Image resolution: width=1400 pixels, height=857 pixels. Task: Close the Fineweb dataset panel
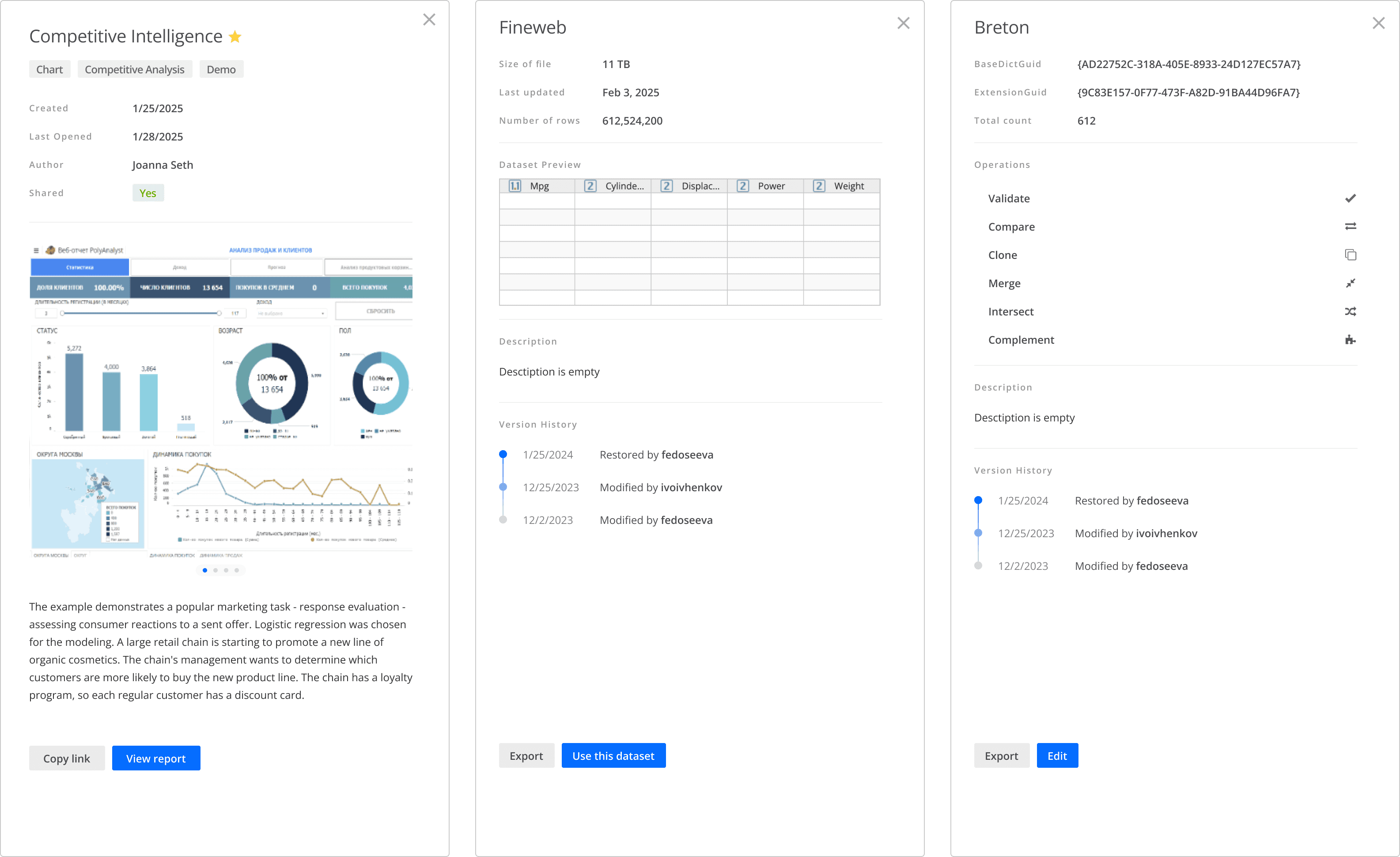[x=904, y=23]
